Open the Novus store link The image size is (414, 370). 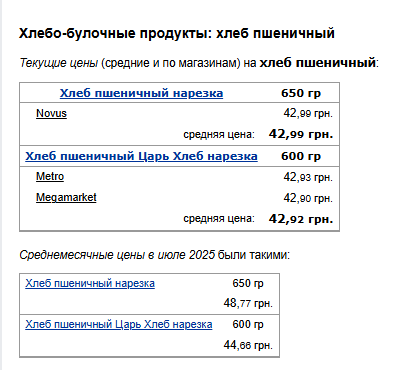[x=51, y=113]
